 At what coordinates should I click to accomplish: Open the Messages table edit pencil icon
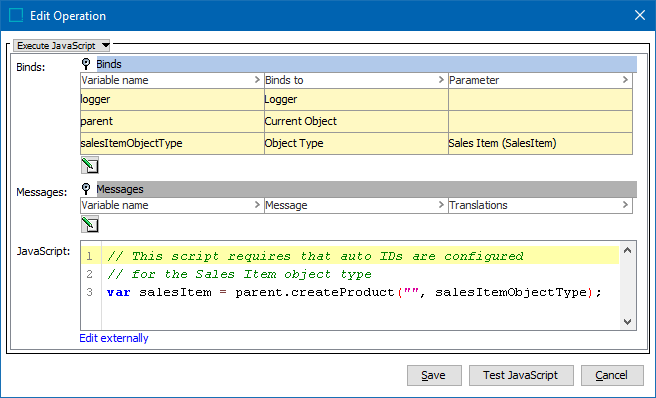click(90, 224)
